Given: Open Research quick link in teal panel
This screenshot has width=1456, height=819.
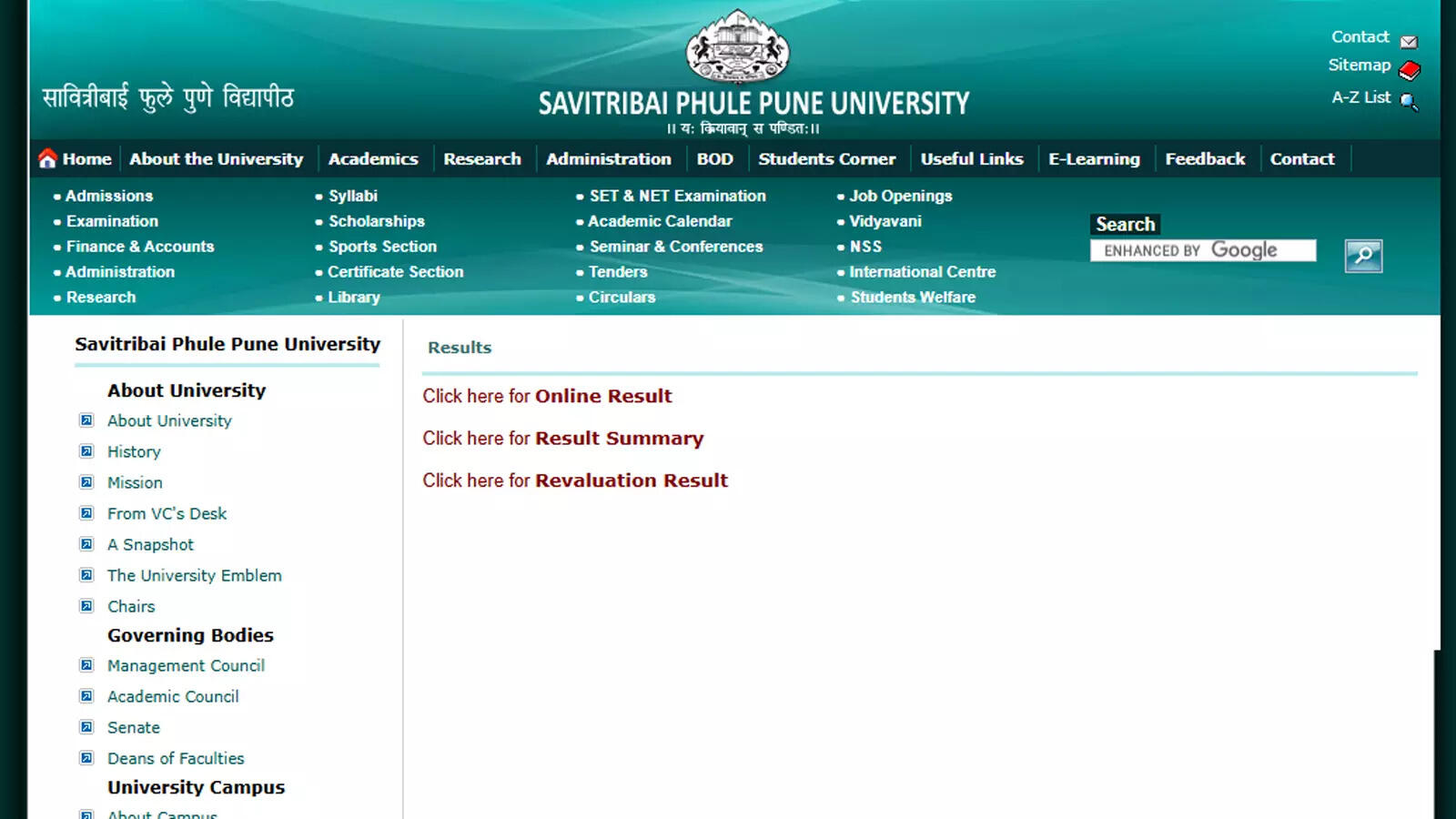Looking at the screenshot, I should pos(101,298).
